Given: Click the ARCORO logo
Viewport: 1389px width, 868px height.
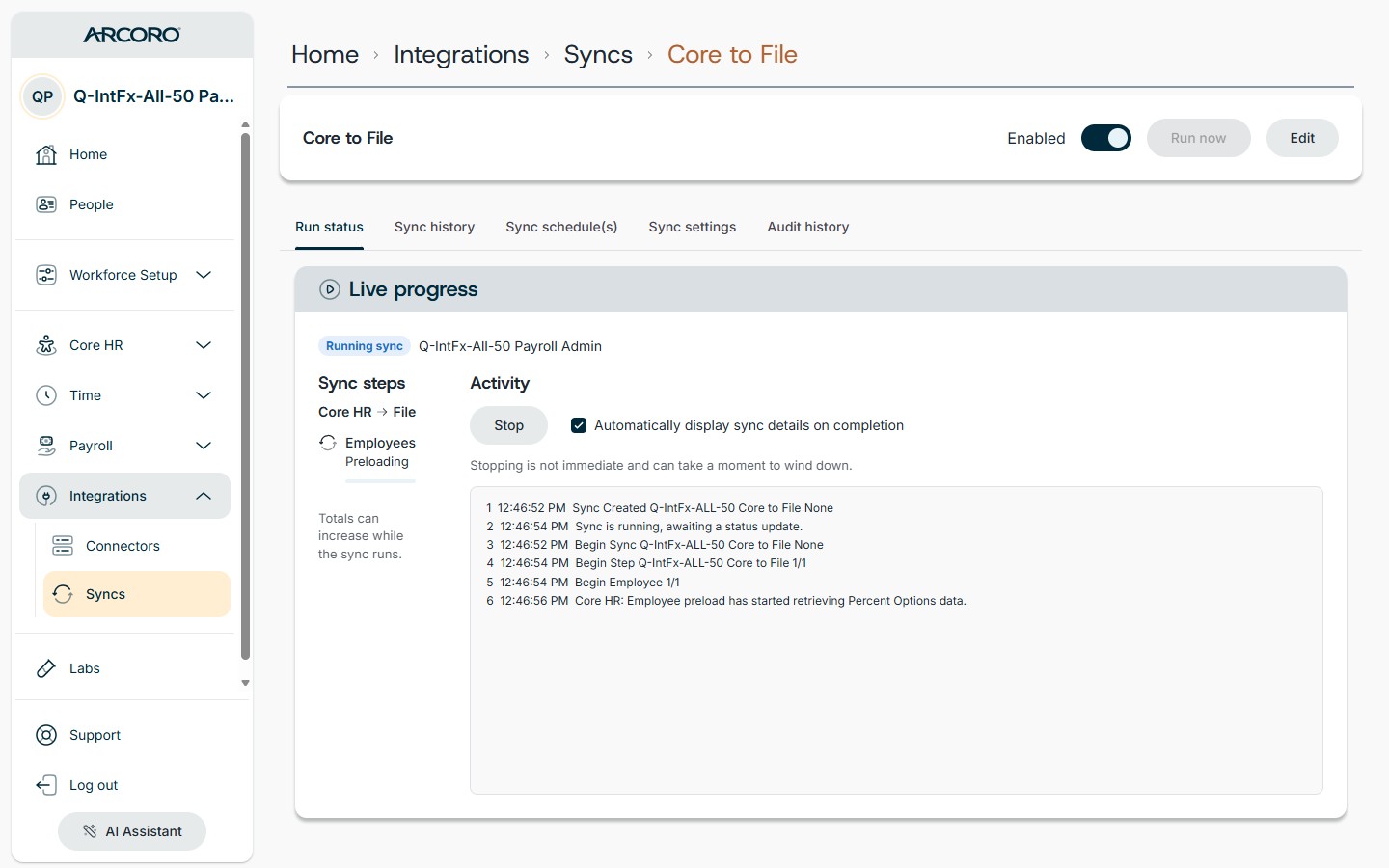Looking at the screenshot, I should [x=132, y=35].
